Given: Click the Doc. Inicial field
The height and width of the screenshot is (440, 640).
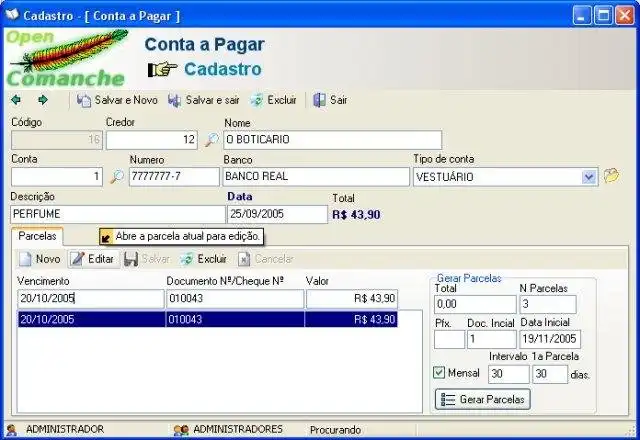Looking at the screenshot, I should click(x=491, y=339).
